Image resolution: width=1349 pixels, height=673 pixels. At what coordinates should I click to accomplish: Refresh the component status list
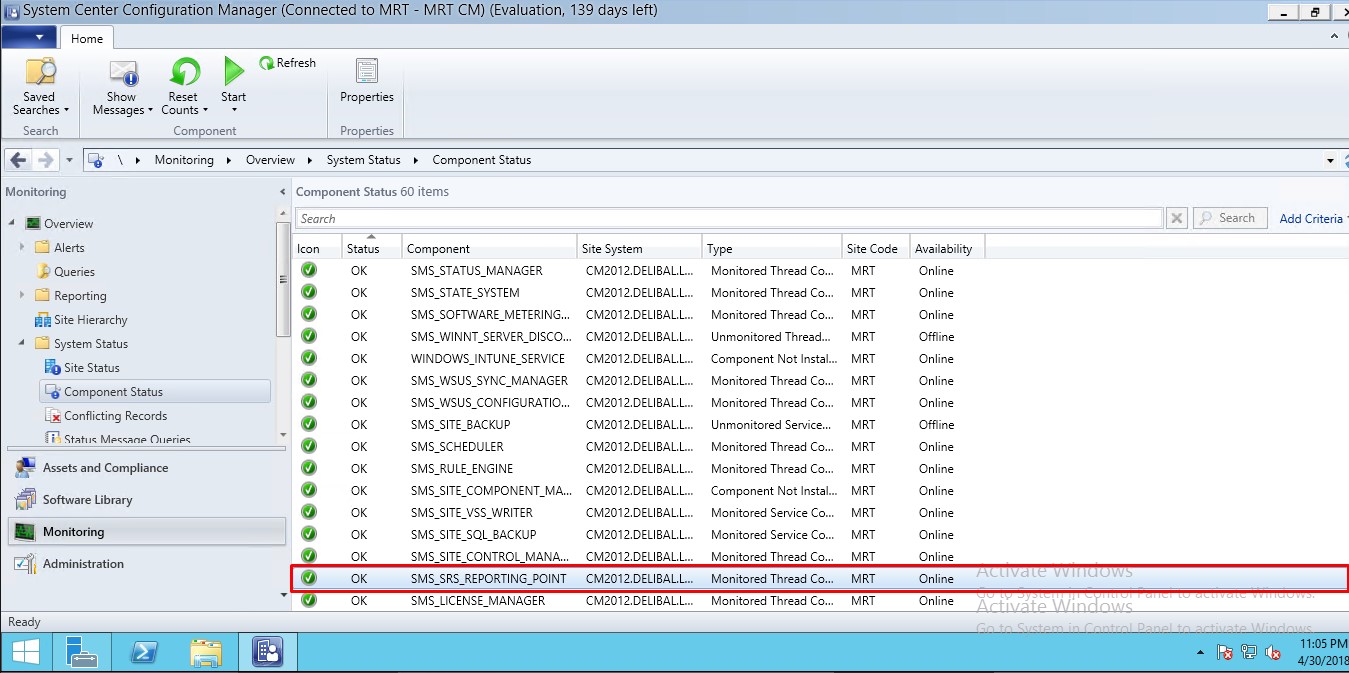(288, 63)
